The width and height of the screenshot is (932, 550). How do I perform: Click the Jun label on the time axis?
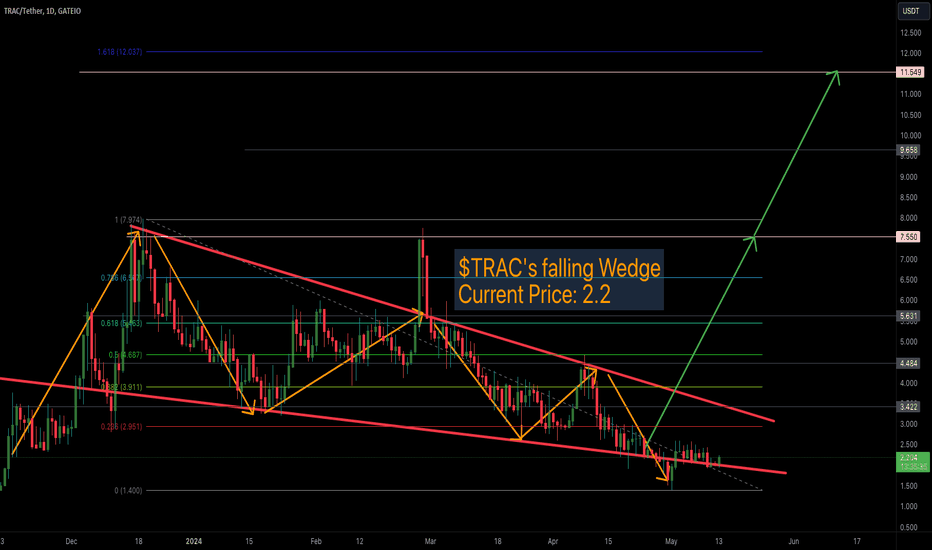point(794,541)
